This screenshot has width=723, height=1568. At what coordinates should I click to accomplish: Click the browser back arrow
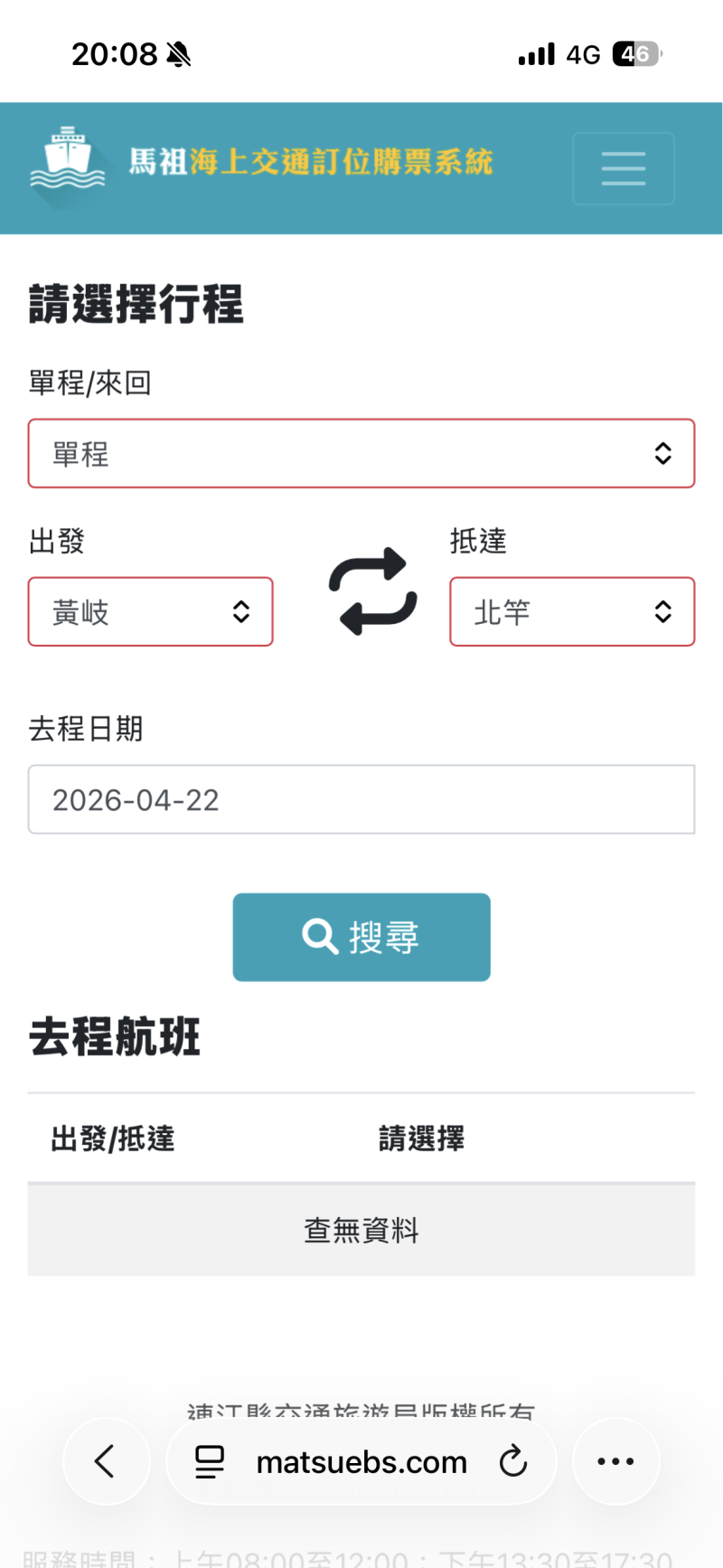tap(106, 1460)
